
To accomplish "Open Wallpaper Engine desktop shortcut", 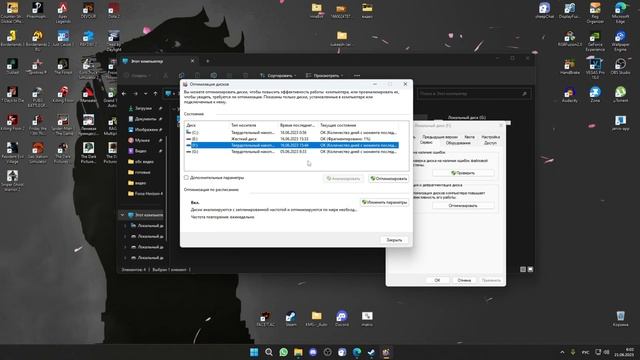I will 620,42.
